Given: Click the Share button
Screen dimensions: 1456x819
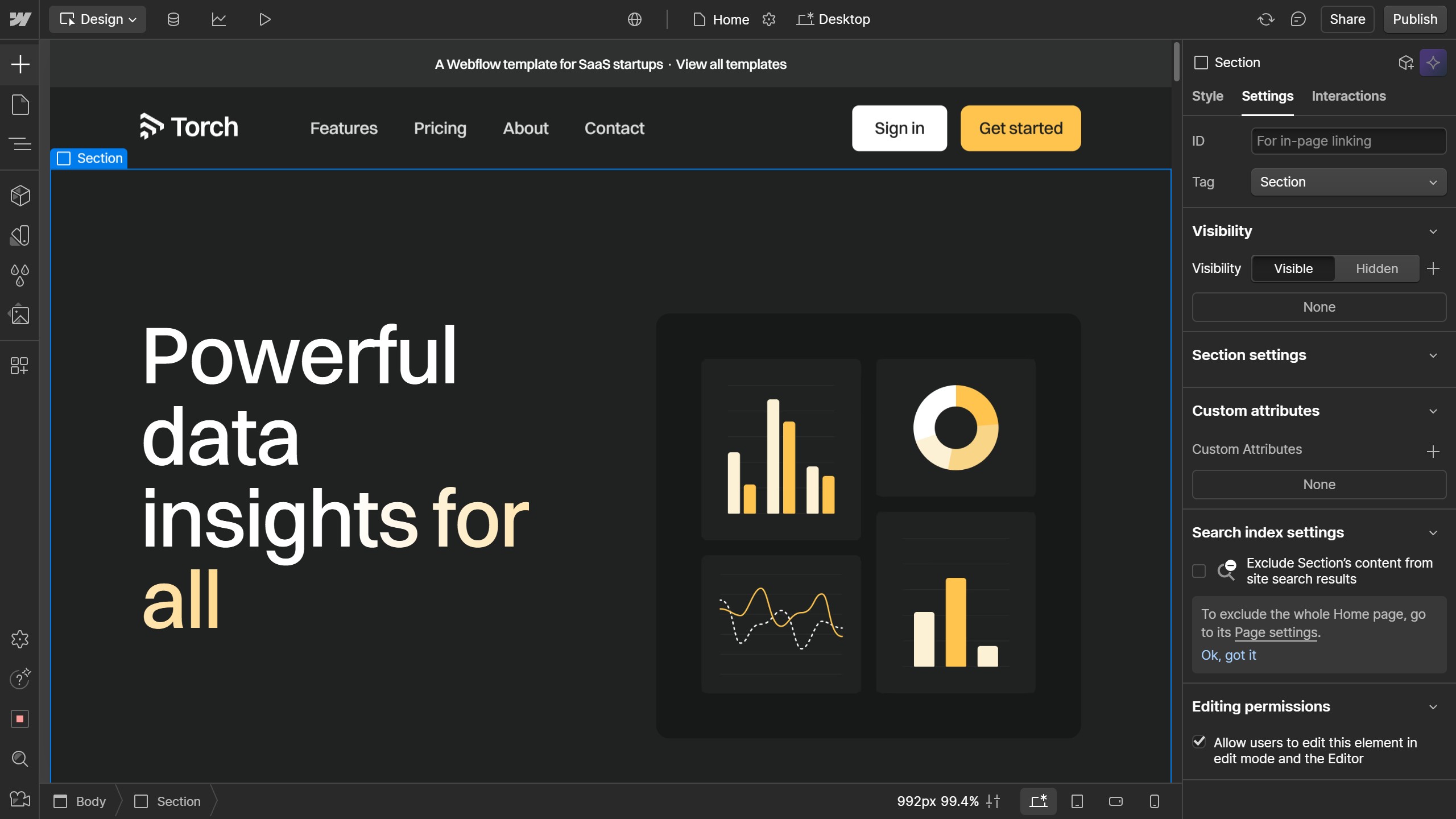Looking at the screenshot, I should click(1347, 19).
